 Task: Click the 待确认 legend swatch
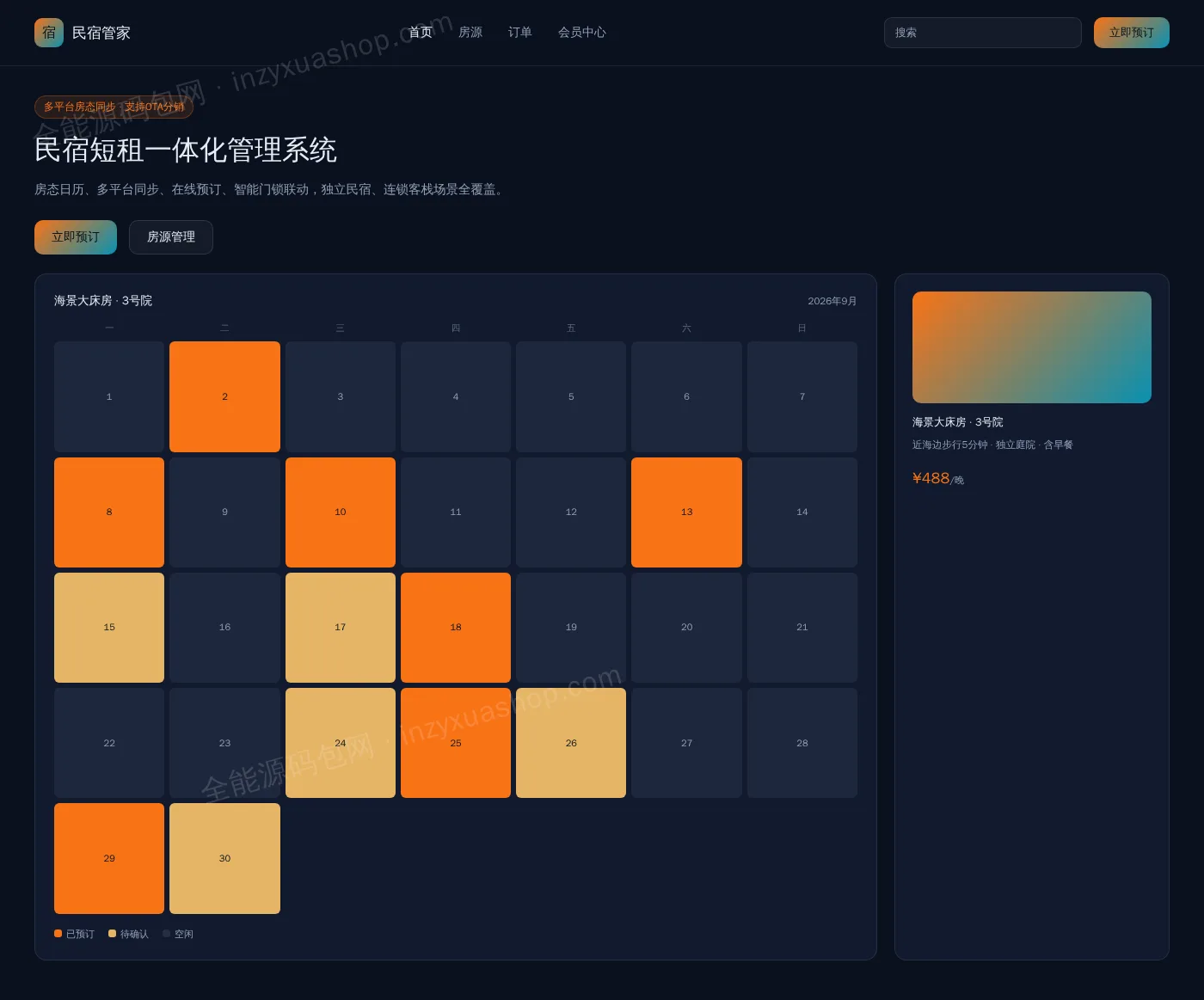pos(113,934)
